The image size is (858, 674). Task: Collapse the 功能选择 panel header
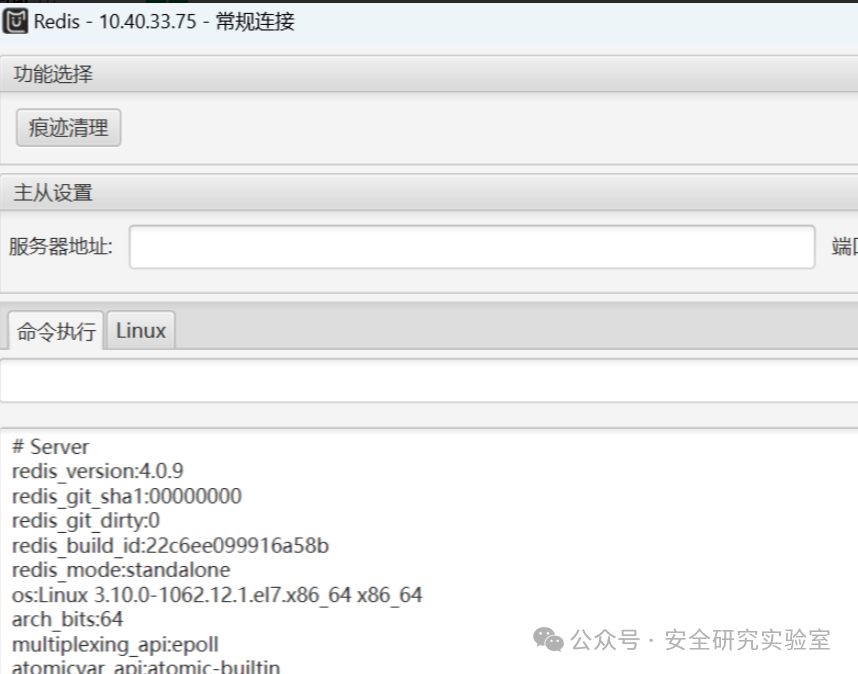click(x=429, y=74)
